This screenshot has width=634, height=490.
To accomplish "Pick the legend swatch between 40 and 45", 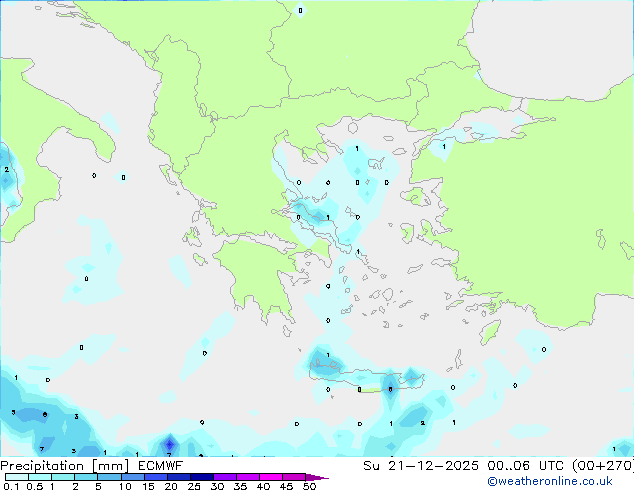I will 271,477.
